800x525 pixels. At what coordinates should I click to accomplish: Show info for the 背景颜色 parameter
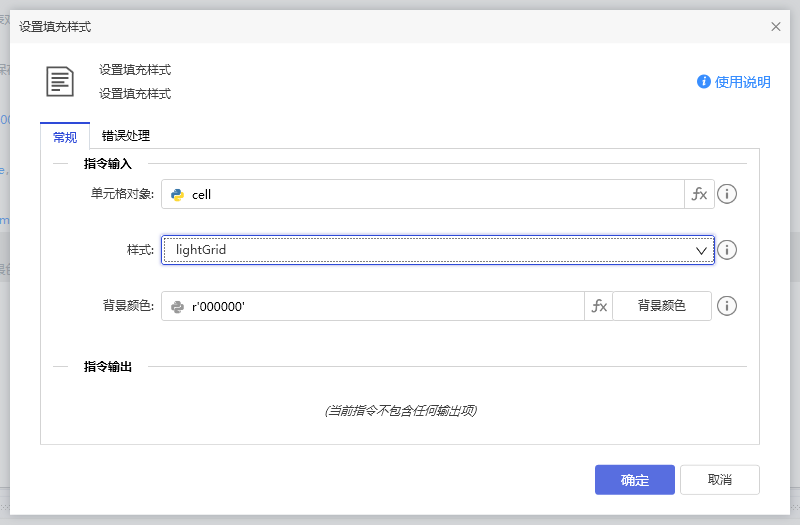[727, 307]
